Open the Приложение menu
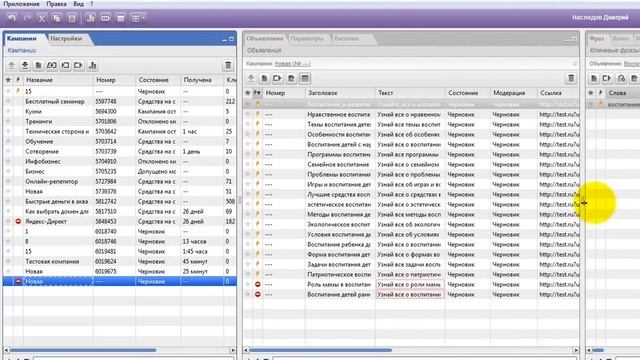Viewport: 640px width, 360px height. (x=22, y=4)
